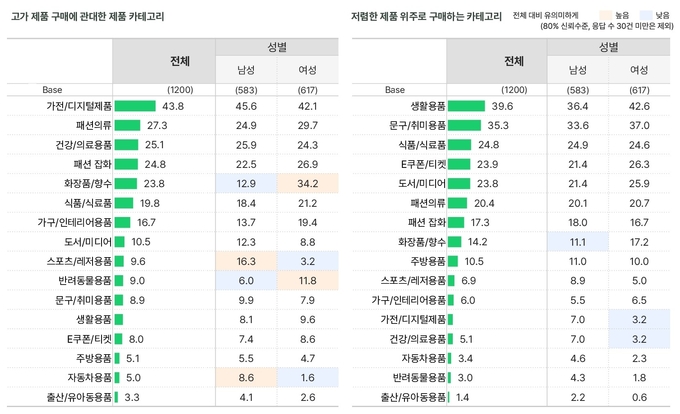Click the title '저렴한 제품 위주로 구매하는 카테고리'
680x414 pixels.
point(426,18)
